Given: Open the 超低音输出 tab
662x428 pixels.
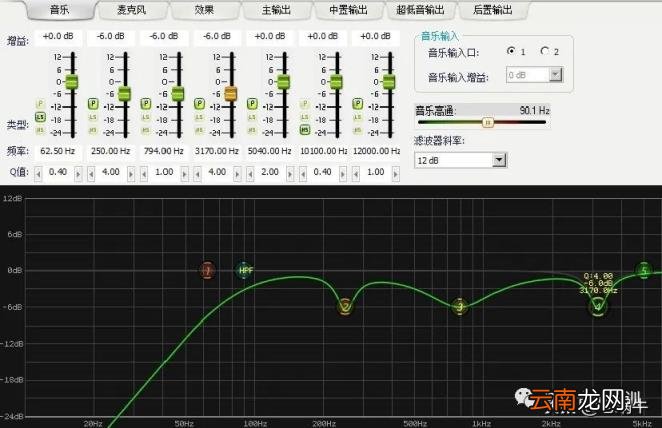Looking at the screenshot, I should tap(421, 10).
